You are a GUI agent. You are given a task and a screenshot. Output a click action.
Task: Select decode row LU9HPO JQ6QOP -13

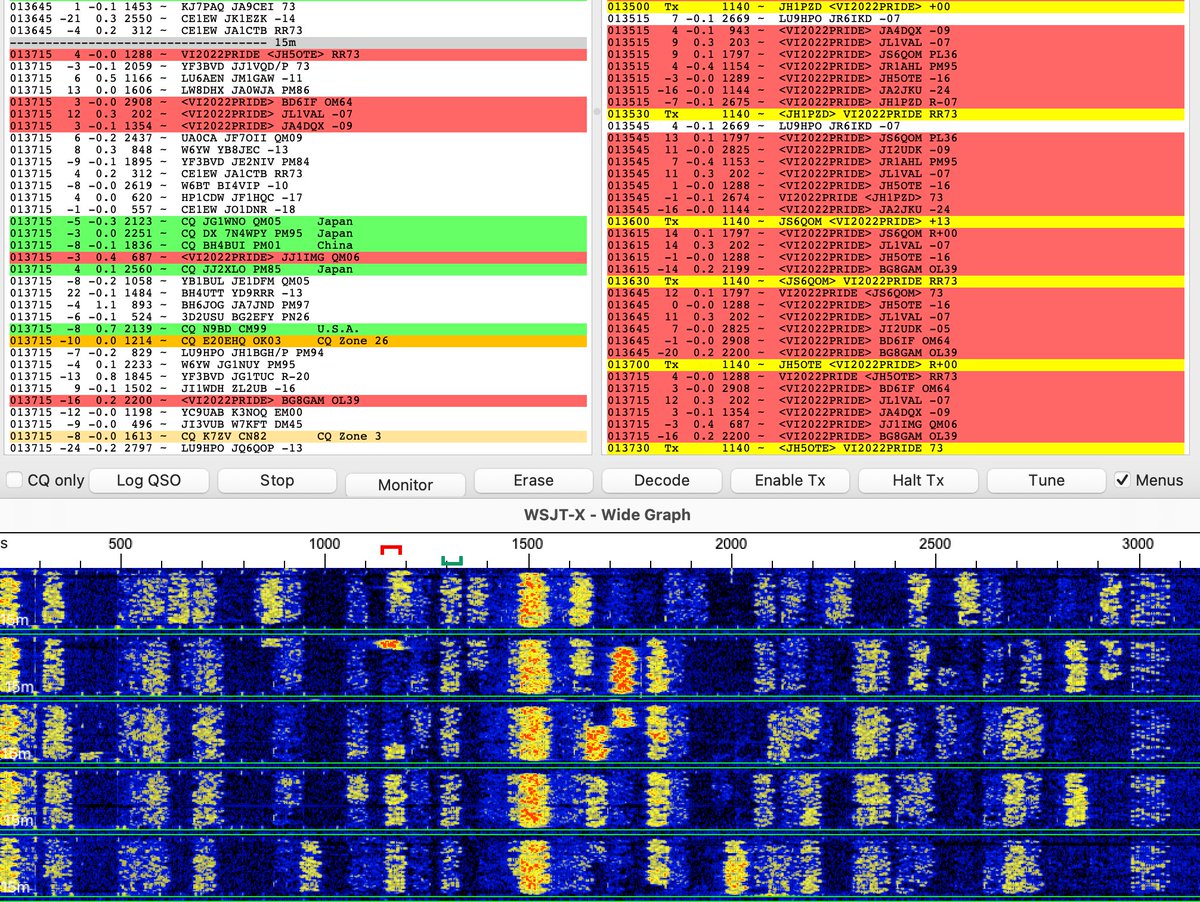coord(296,448)
